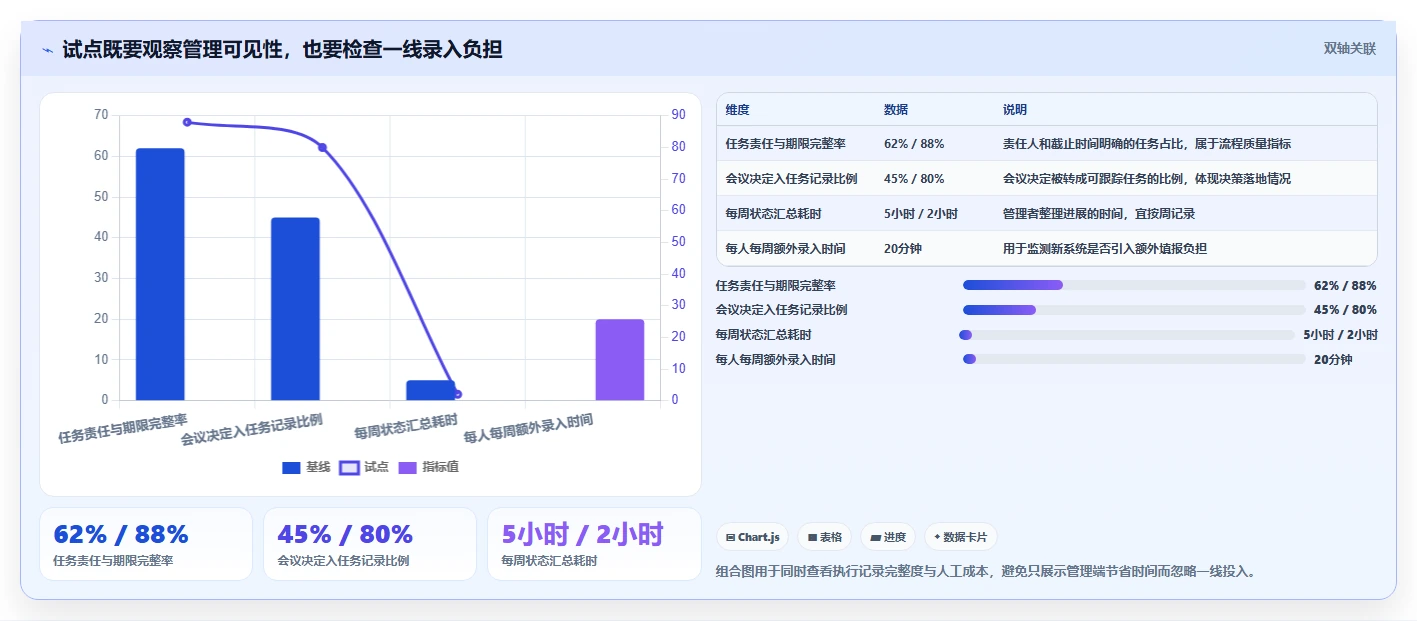1417x621 pixels.
Task: Click left axis value 70
Action: [x=101, y=115]
